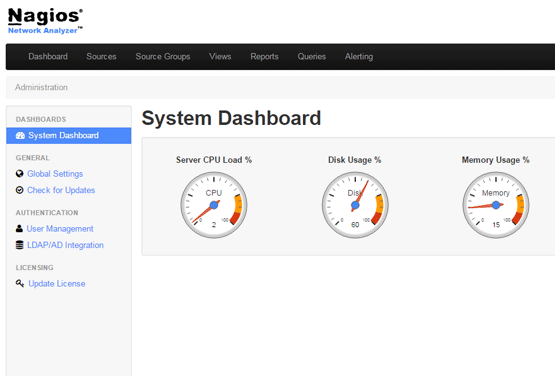
Task: Open the Global Settings link
Action: coord(55,174)
